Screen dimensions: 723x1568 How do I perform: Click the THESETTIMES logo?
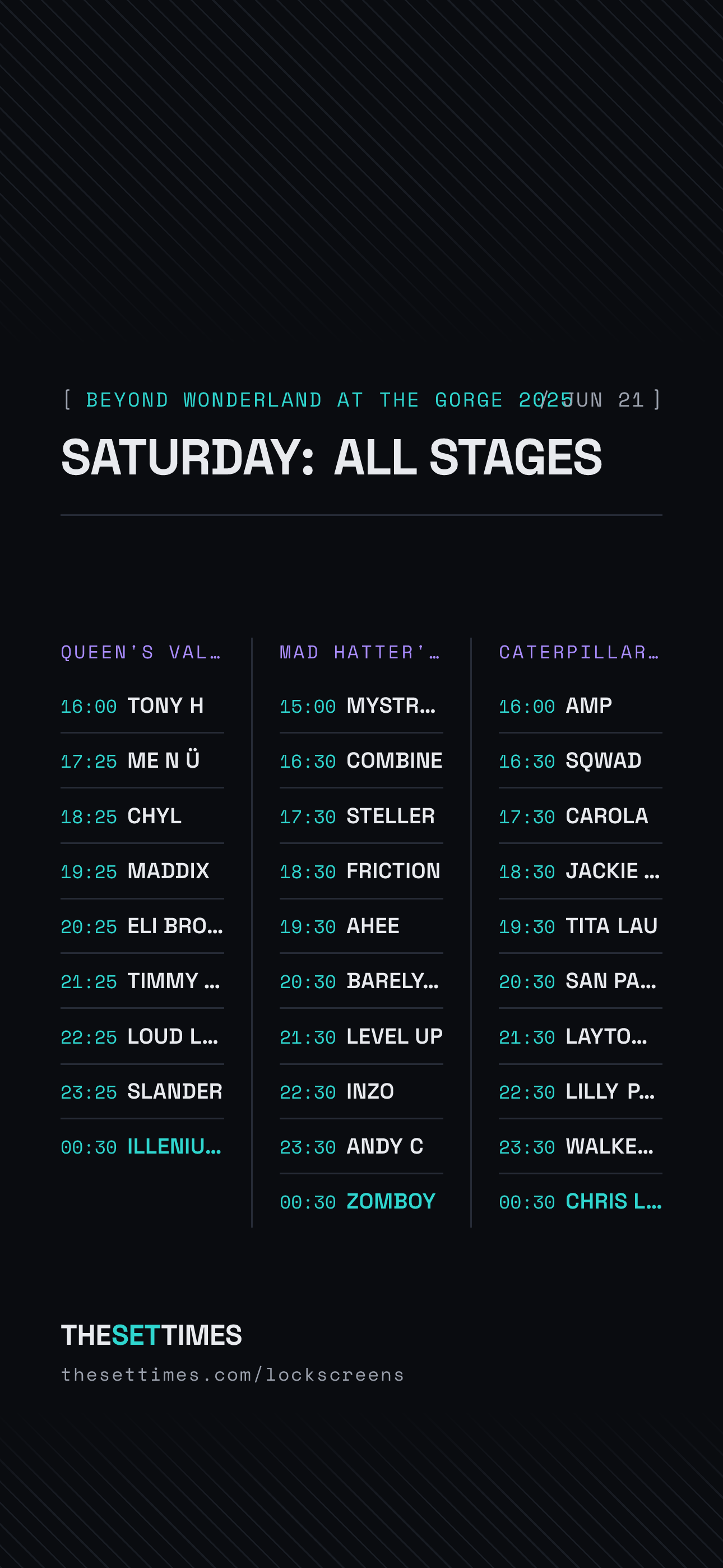(x=151, y=1335)
